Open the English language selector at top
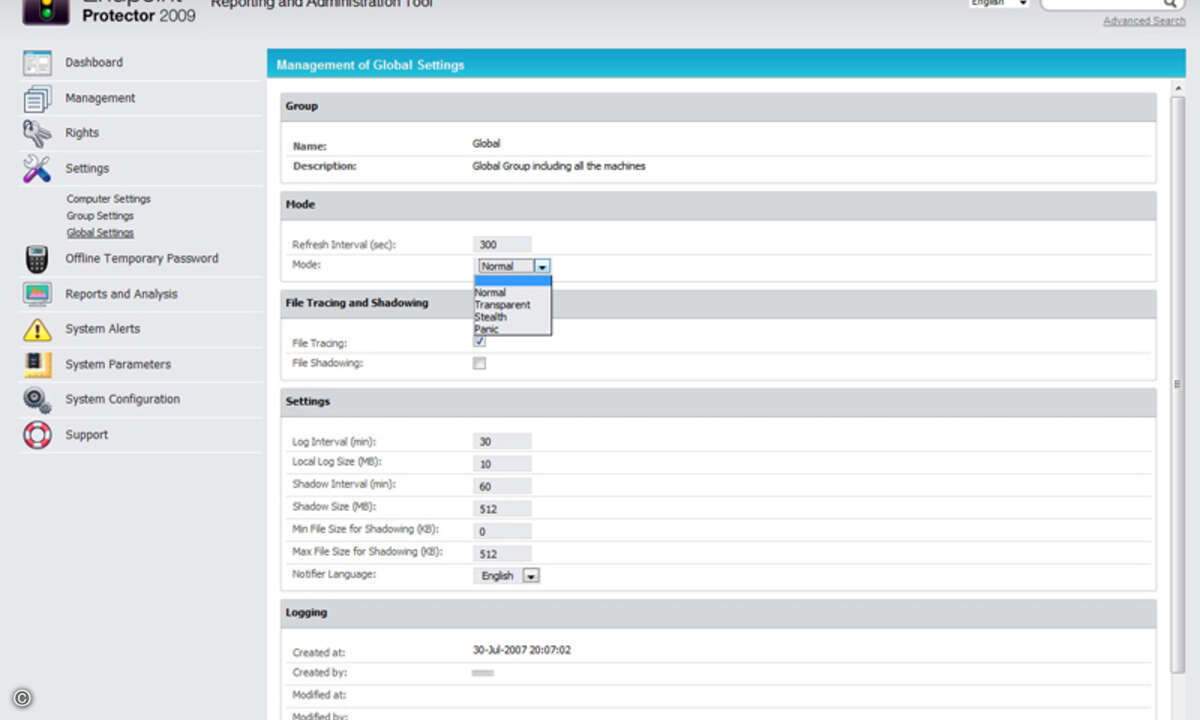 coord(998,4)
